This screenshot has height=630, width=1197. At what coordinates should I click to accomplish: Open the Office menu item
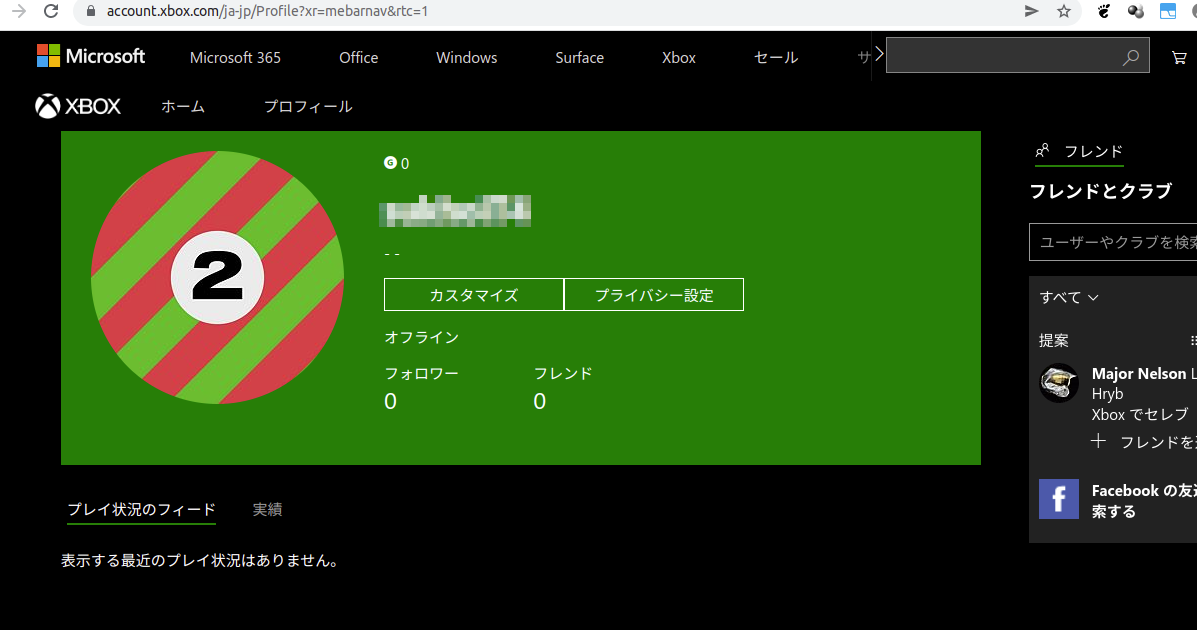pyautogui.click(x=359, y=57)
